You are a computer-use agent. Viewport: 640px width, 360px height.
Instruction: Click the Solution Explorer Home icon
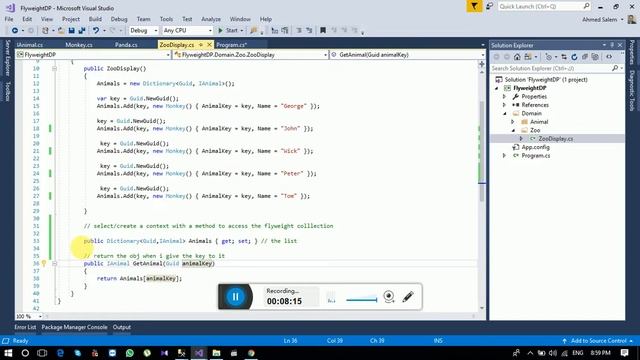point(517,57)
